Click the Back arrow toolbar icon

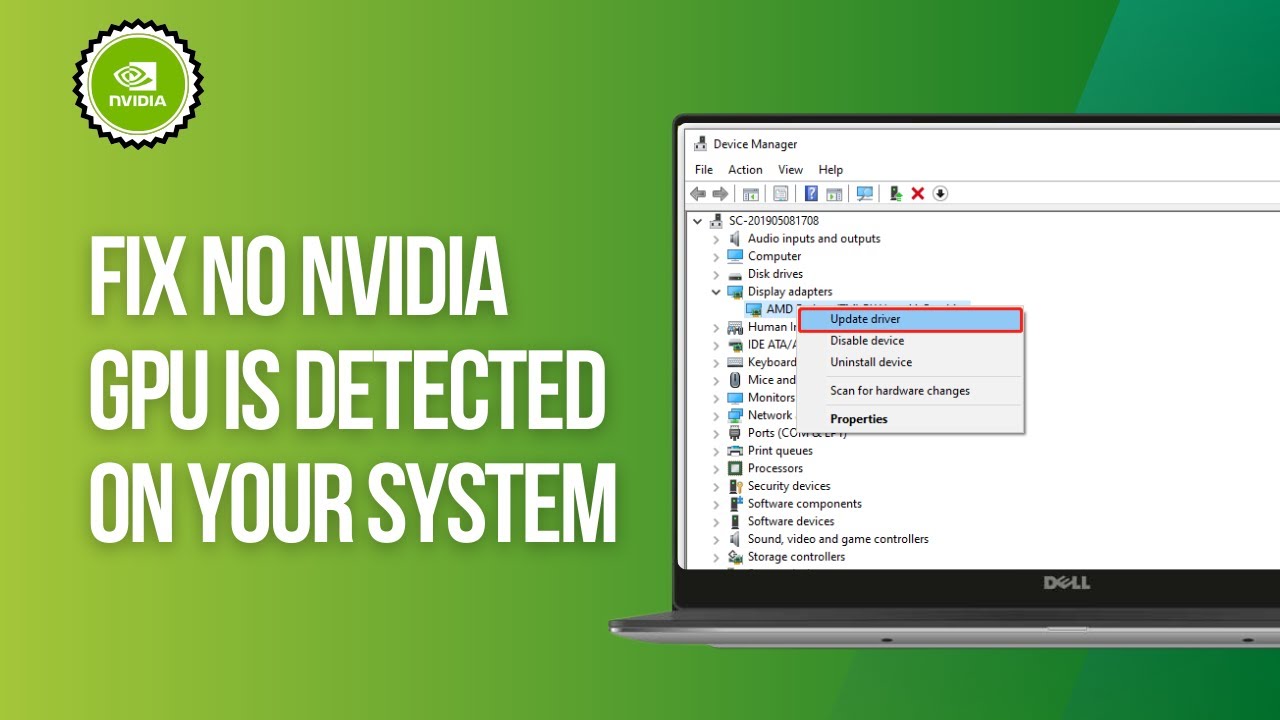tap(698, 194)
